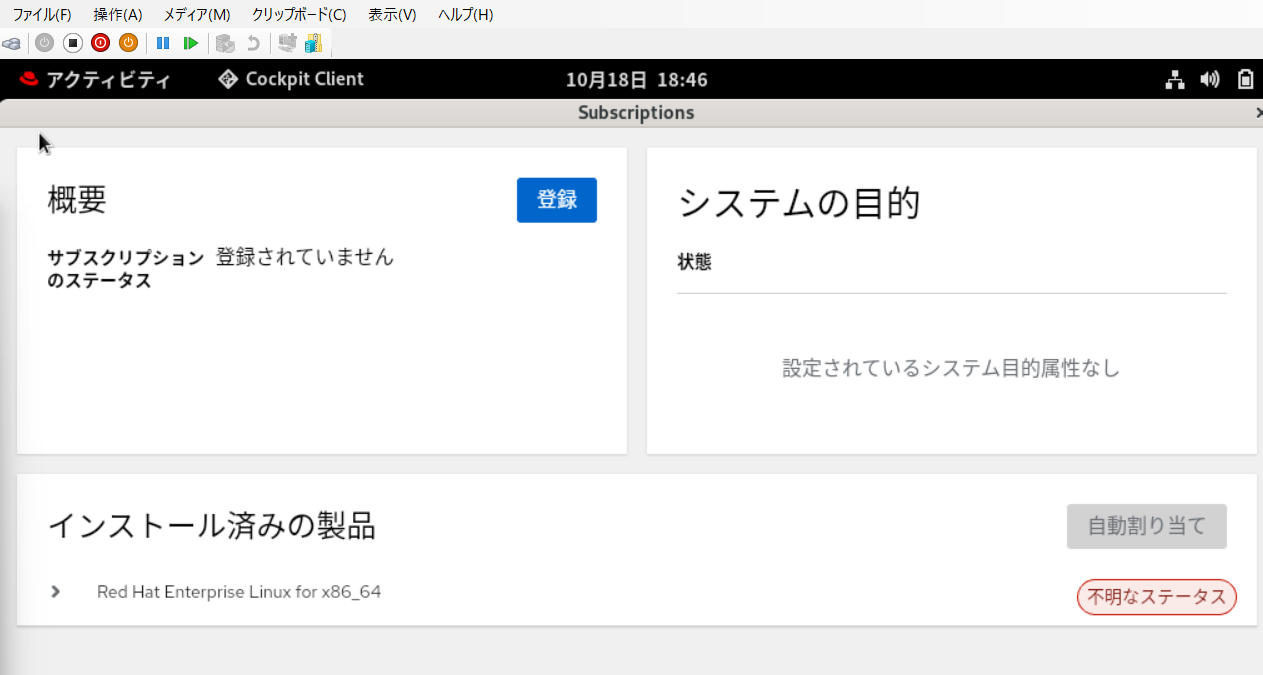1263x675 pixels.
Task: Expand the Red Hat Enterprise Linux row chevron
Action: pos(56,592)
